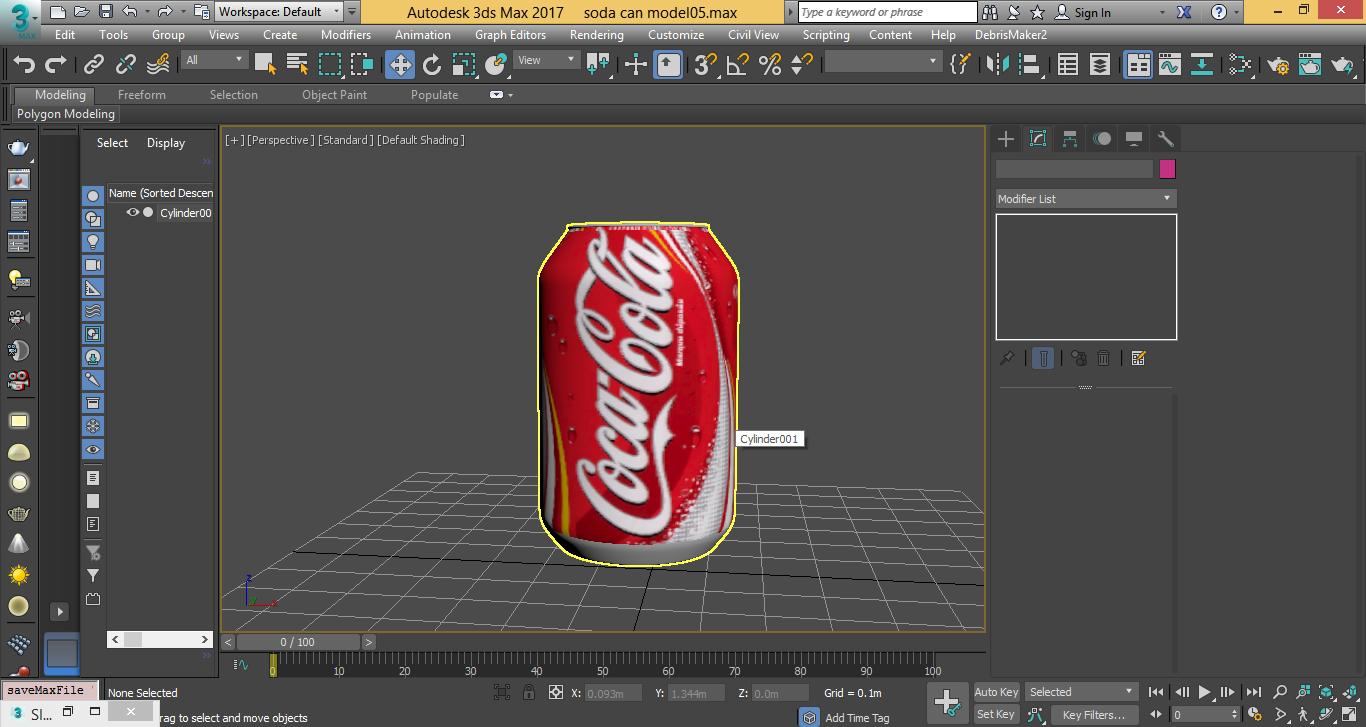Switch to the Populate ribbon tab

(x=434, y=95)
